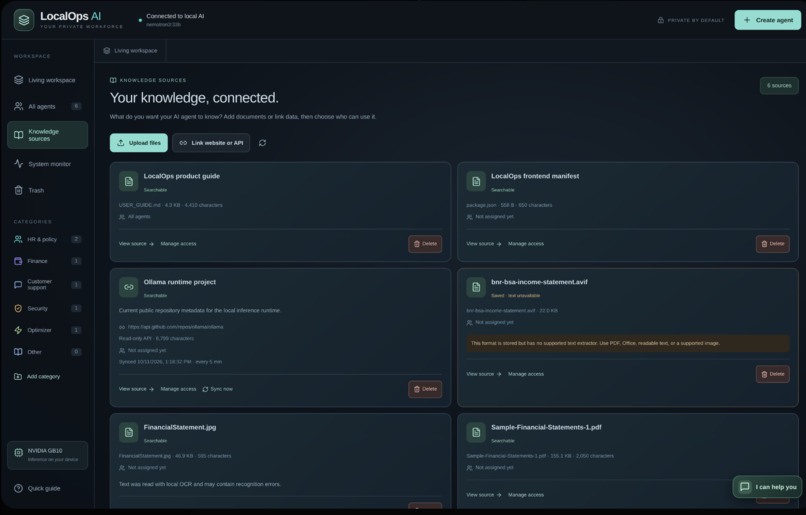
Task: Click Add category
Action: click(37, 377)
